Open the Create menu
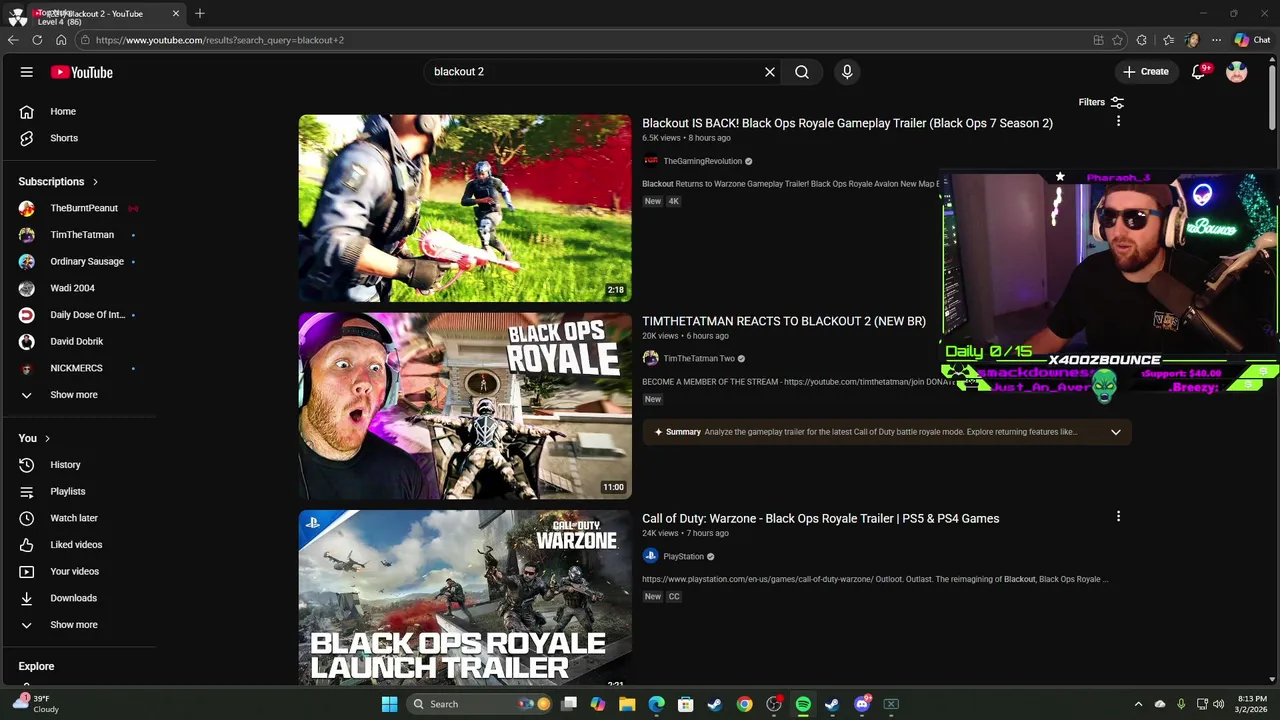1280x720 pixels. tap(1145, 72)
